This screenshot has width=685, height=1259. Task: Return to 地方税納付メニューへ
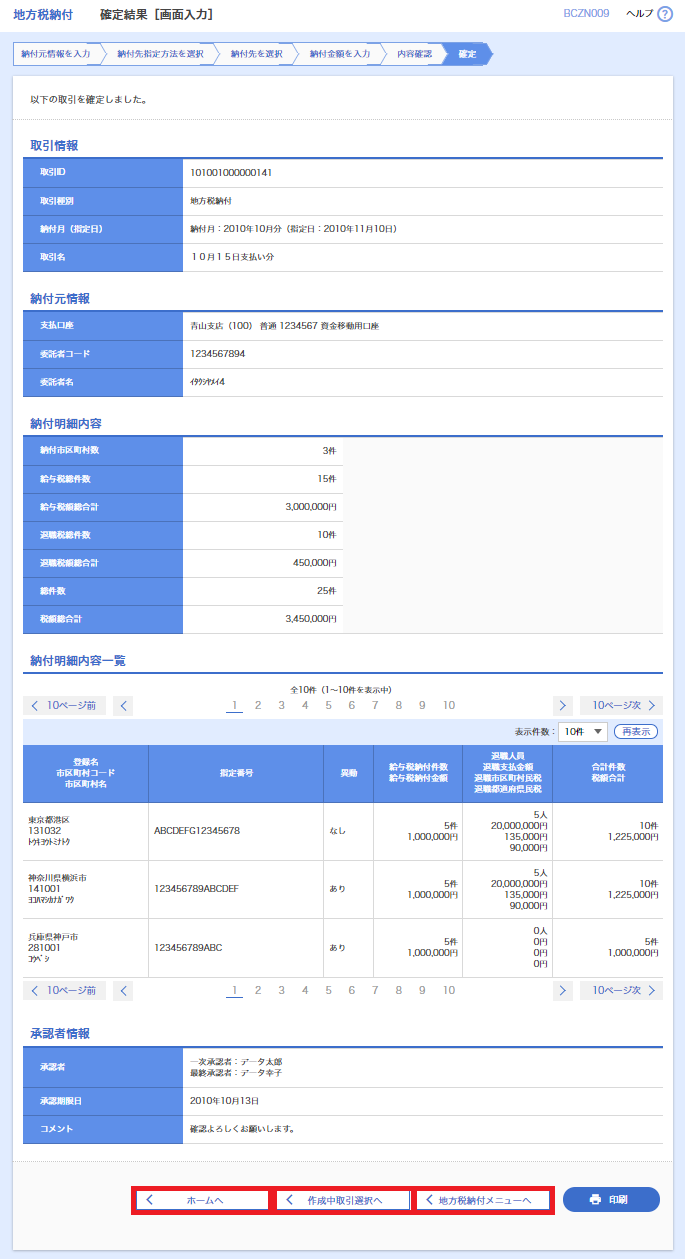click(483, 1199)
